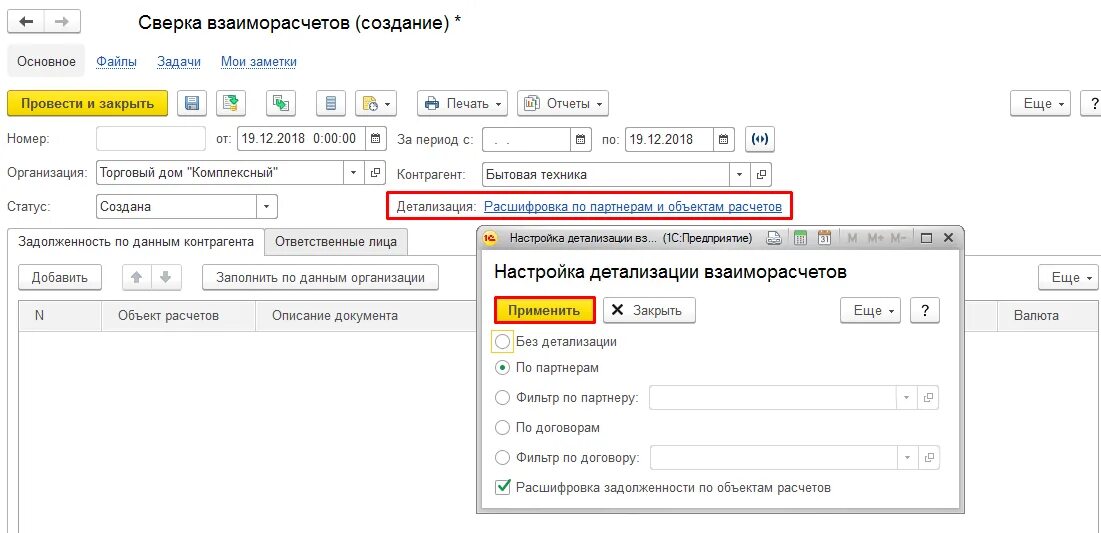This screenshot has height=533, width=1101.
Task: Click the Добавить button
Action: click(60, 277)
